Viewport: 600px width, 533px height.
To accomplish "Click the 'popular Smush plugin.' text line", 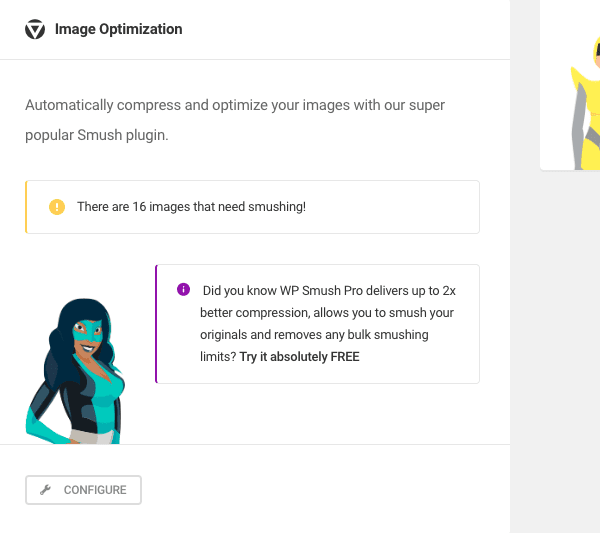I will (97, 135).
